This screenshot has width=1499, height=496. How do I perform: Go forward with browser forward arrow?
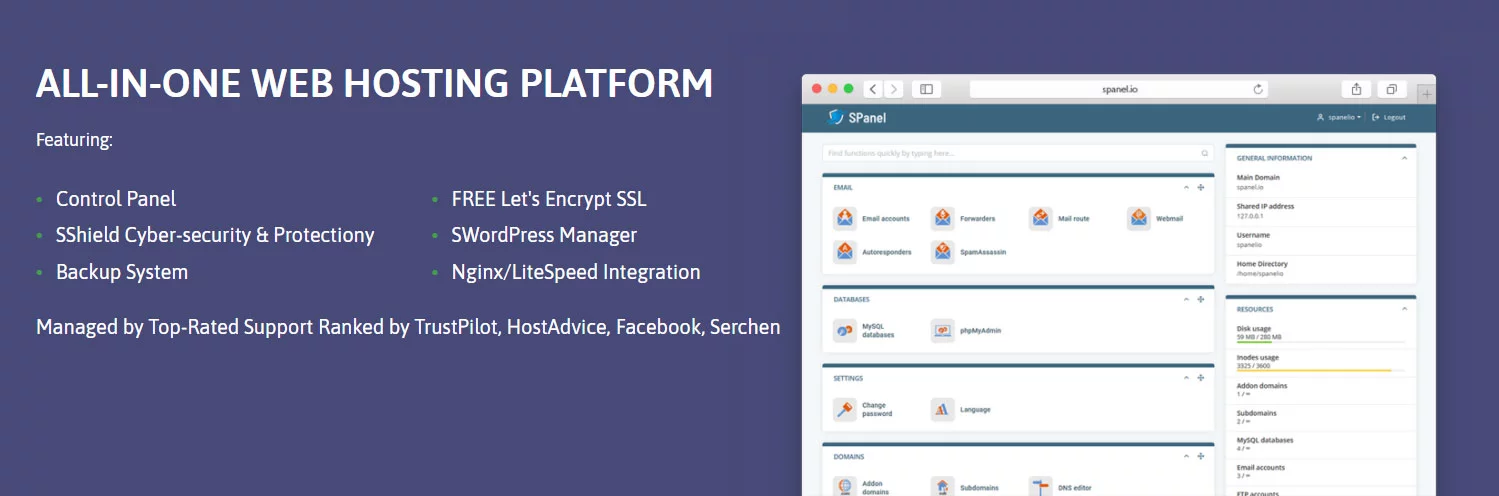[893, 89]
